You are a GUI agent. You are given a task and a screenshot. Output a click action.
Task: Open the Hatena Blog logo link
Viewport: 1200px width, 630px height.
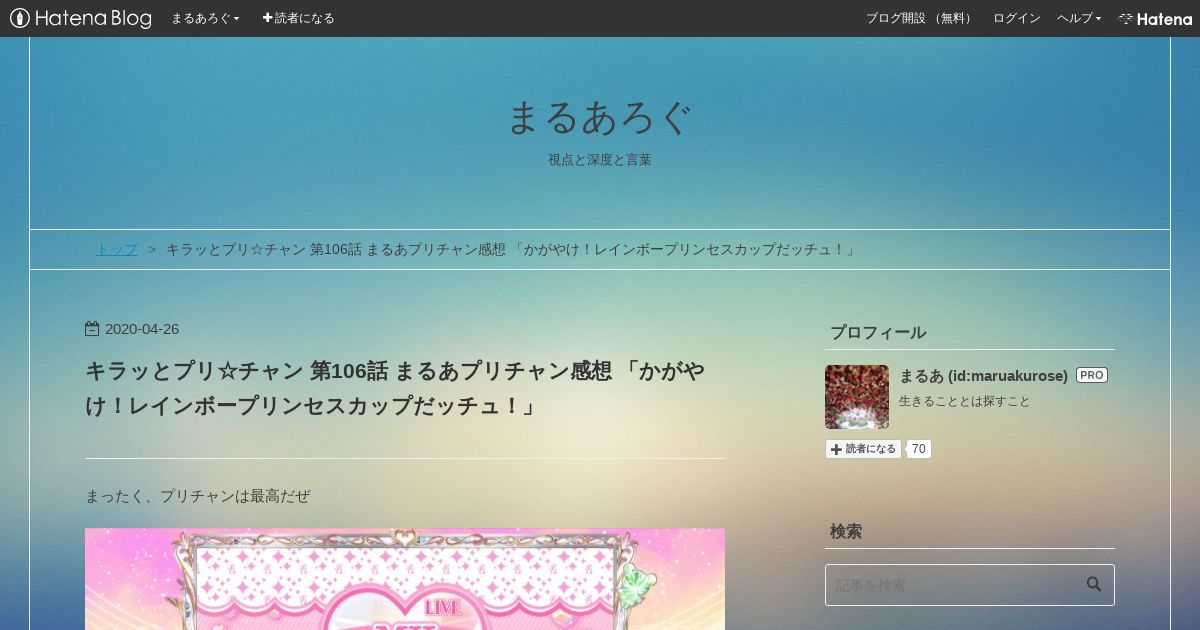[x=81, y=18]
